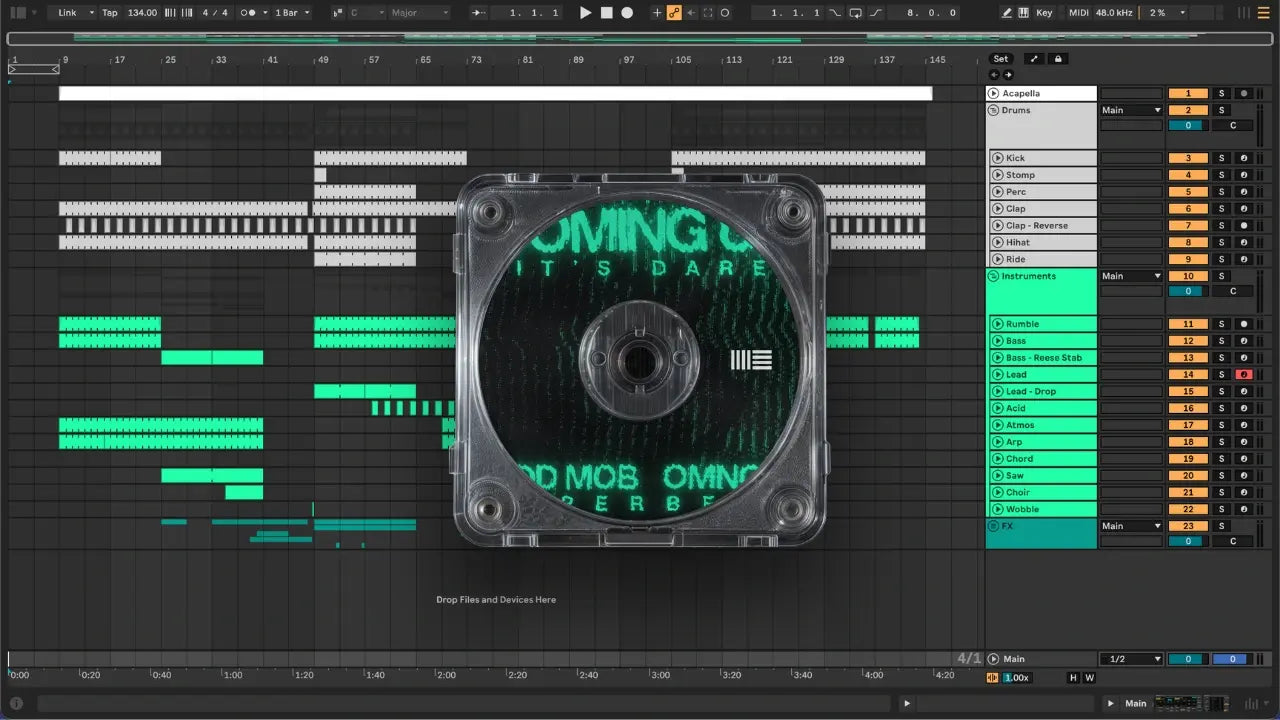Screen dimensions: 1280x720
Task: Select the Stomp track header
Action: coord(1043,175)
